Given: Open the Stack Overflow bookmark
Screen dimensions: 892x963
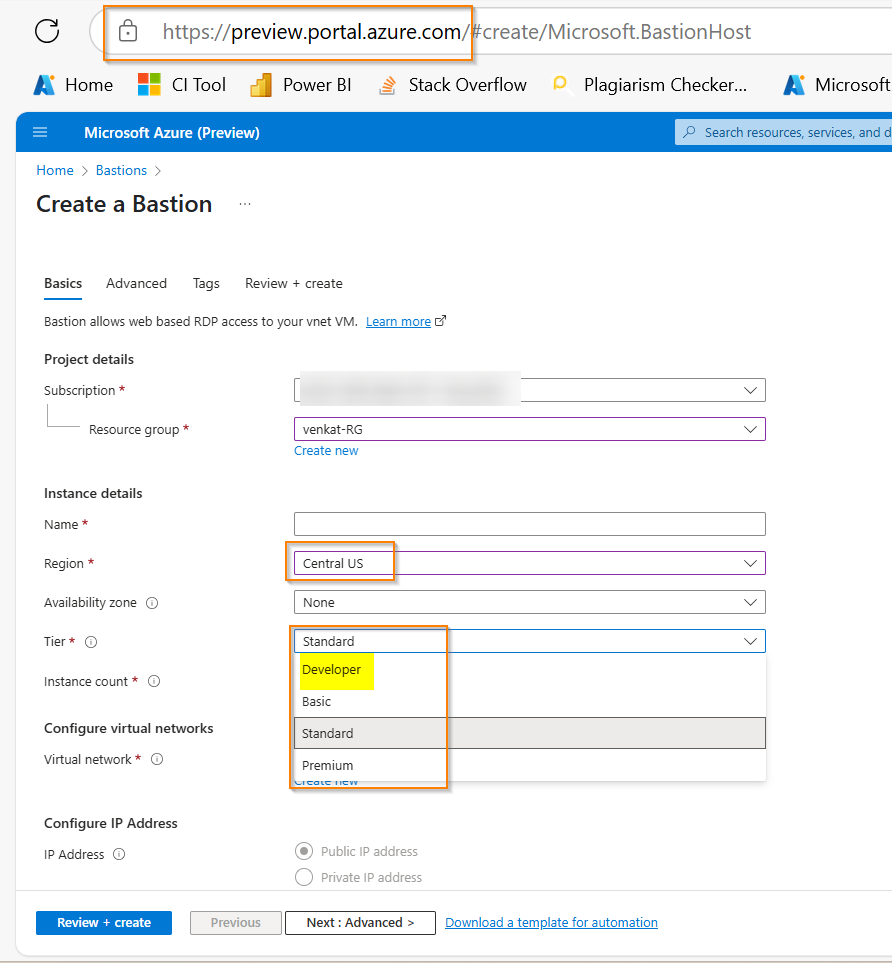Looking at the screenshot, I should click(453, 85).
